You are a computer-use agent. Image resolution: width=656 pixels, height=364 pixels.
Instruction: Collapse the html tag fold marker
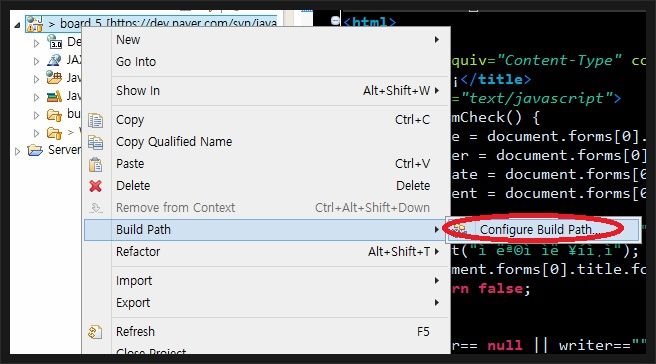pyautogui.click(x=335, y=20)
